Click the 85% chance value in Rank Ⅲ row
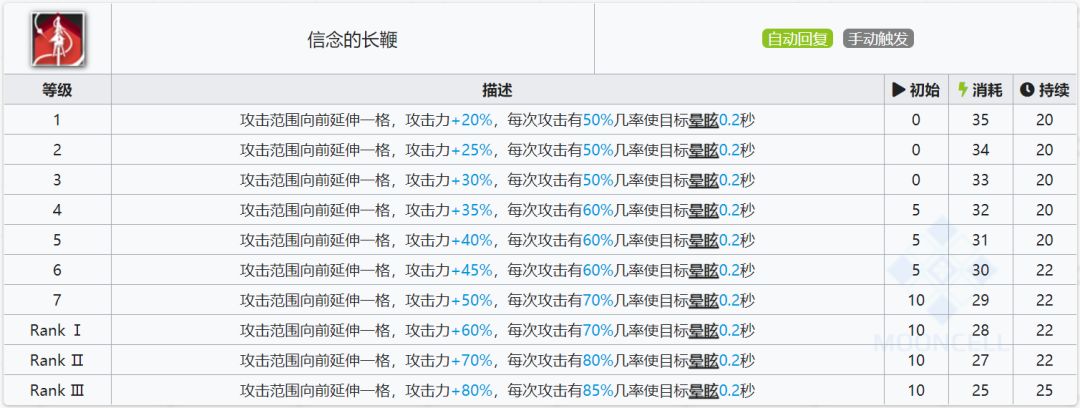The height and width of the screenshot is (408, 1080). (x=598, y=390)
